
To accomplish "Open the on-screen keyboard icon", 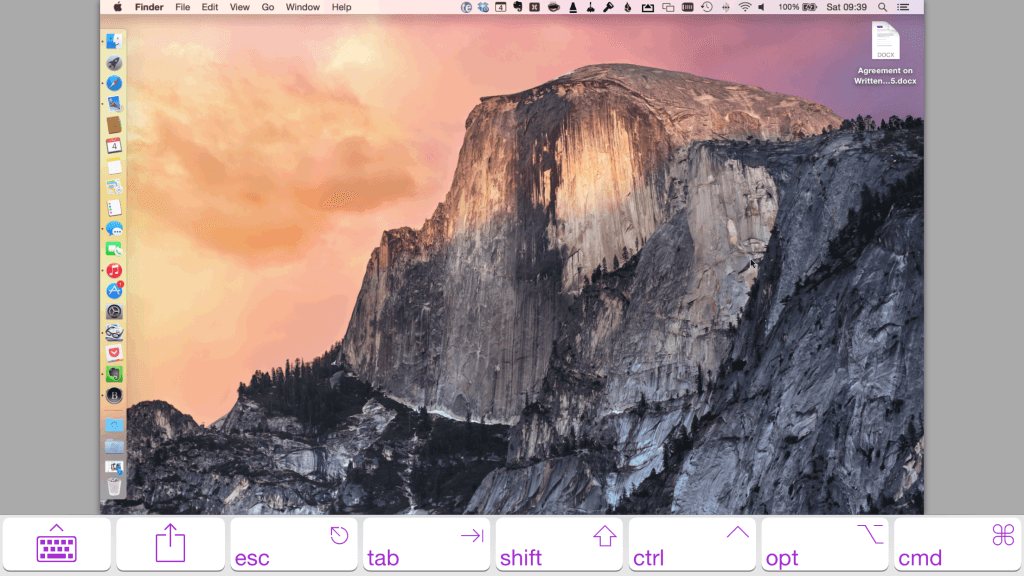I will 57,544.
